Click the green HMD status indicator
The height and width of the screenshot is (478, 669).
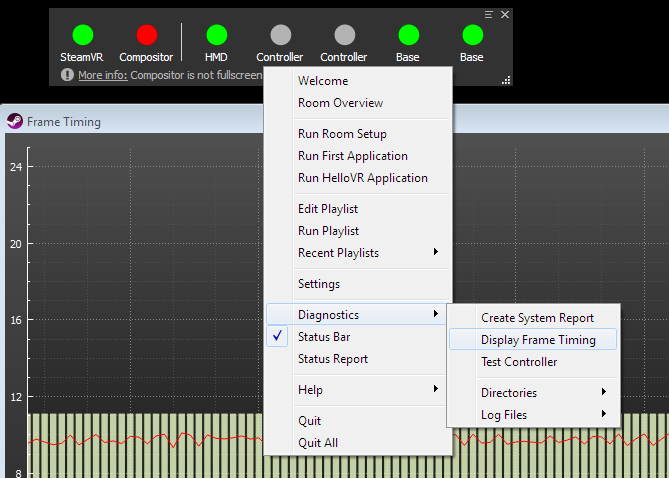(x=217, y=35)
